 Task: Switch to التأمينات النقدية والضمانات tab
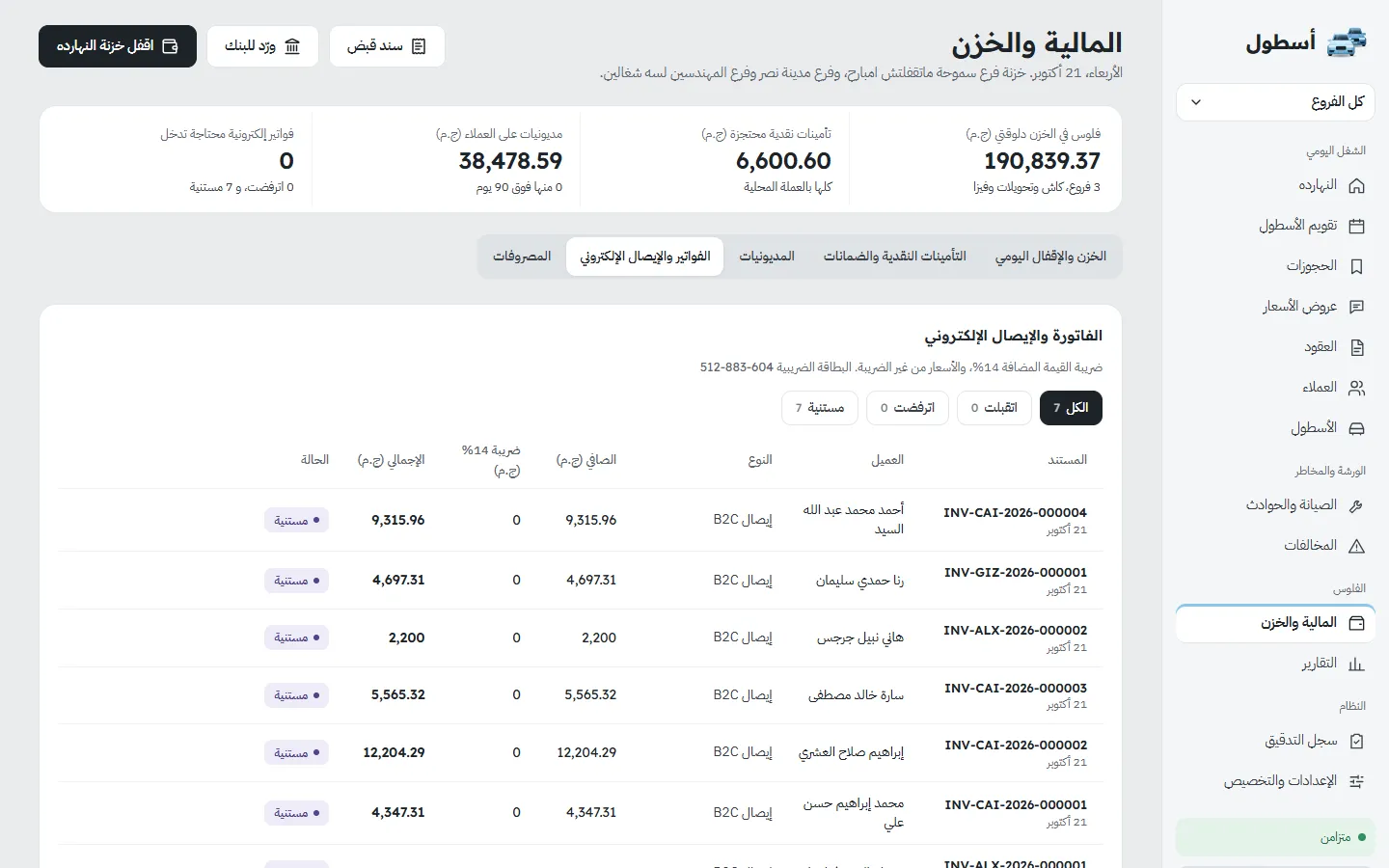(x=895, y=257)
